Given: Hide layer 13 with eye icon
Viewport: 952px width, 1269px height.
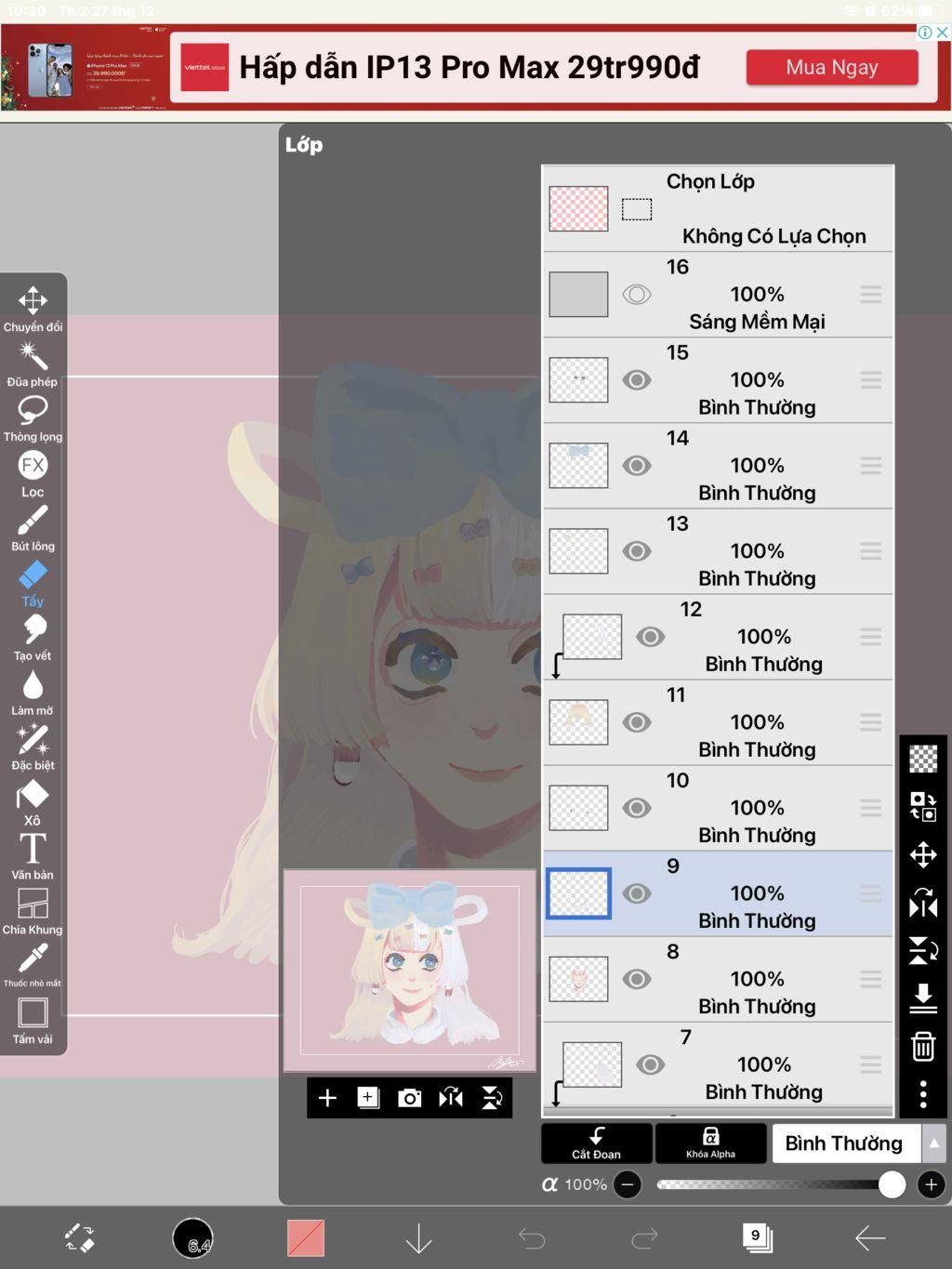Looking at the screenshot, I should [x=637, y=551].
